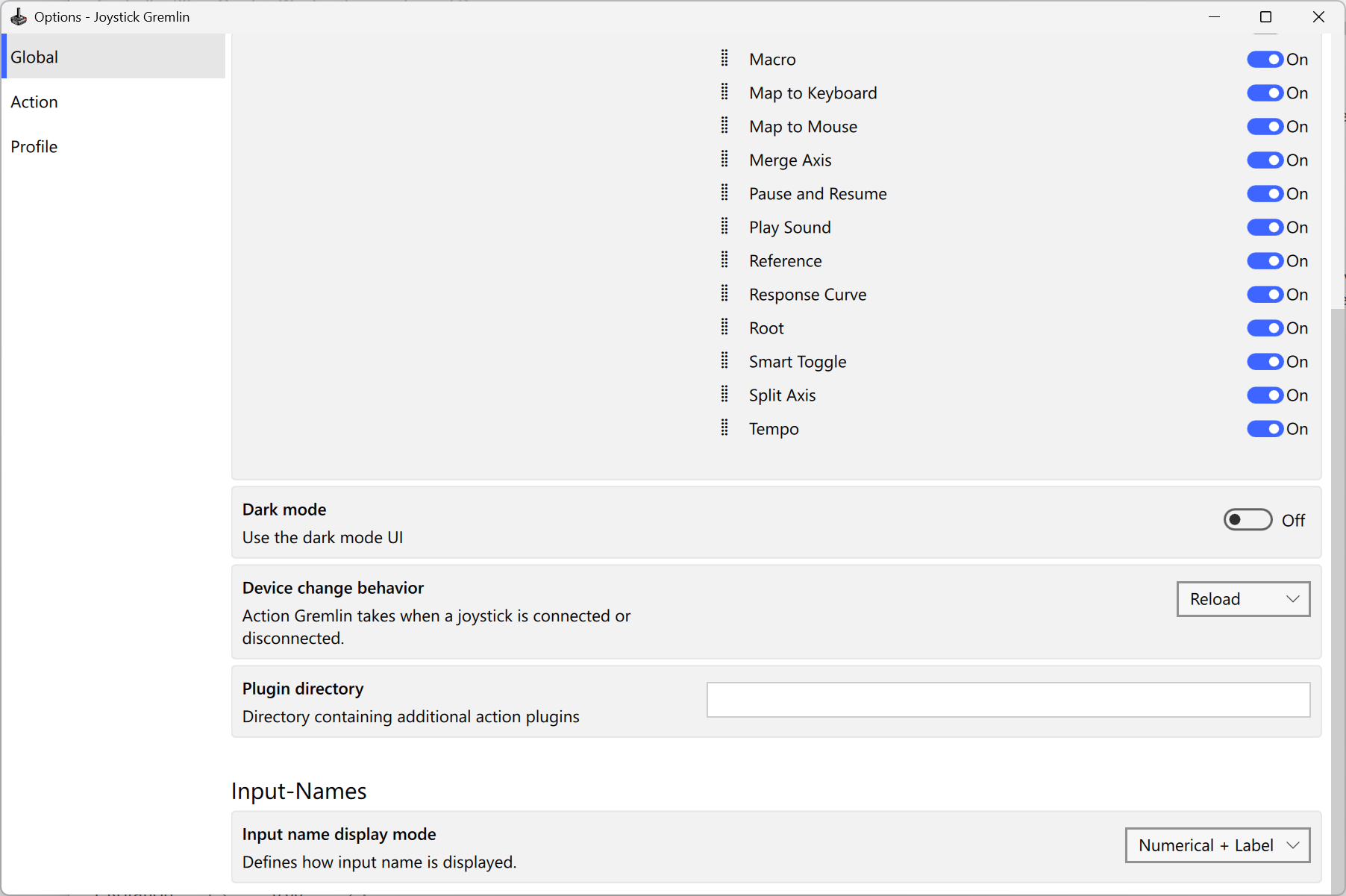Select the Global options section
This screenshot has width=1346, height=896.
click(34, 57)
